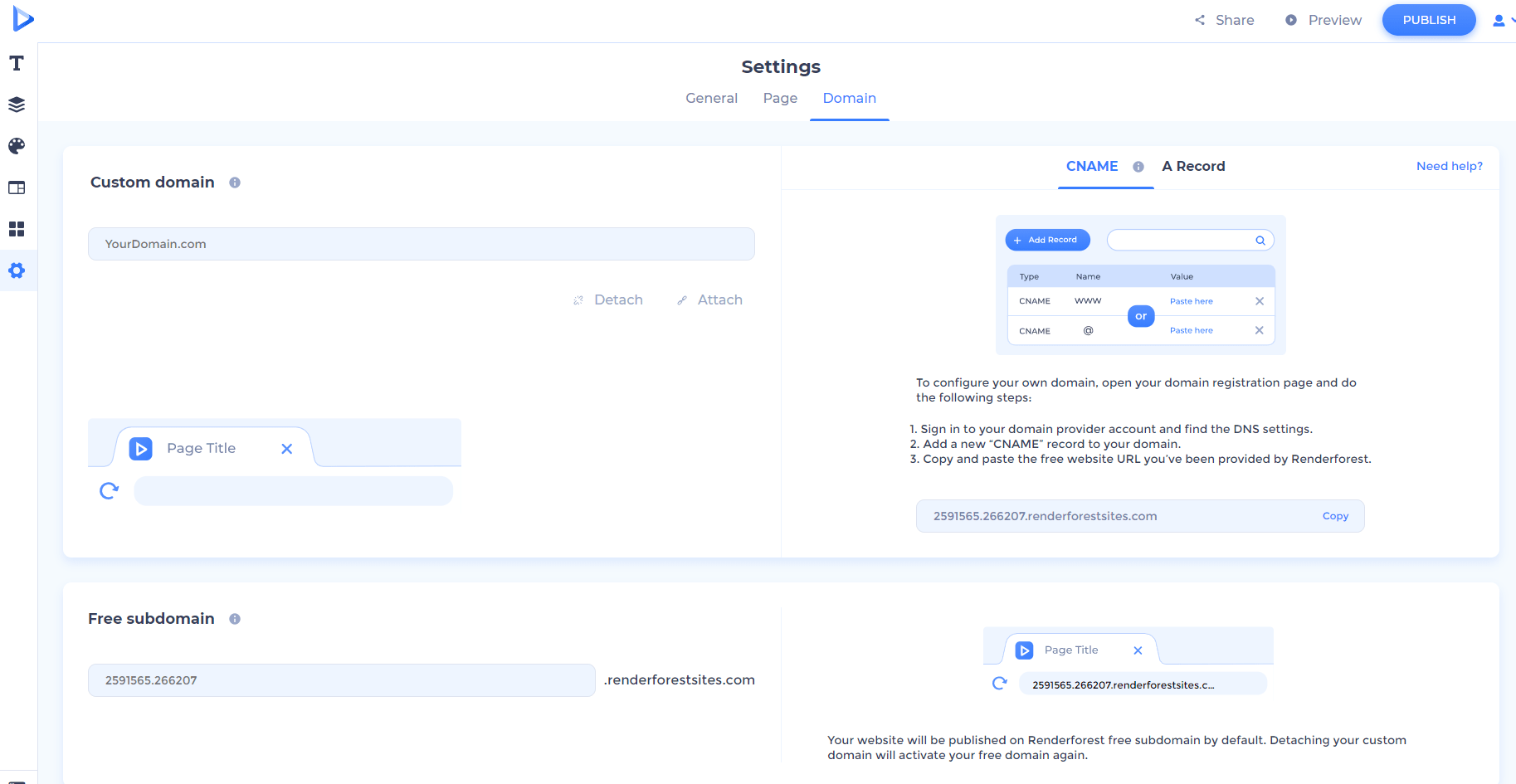The image size is (1516, 784).
Task: Copy the free website URL
Action: coord(1335,515)
